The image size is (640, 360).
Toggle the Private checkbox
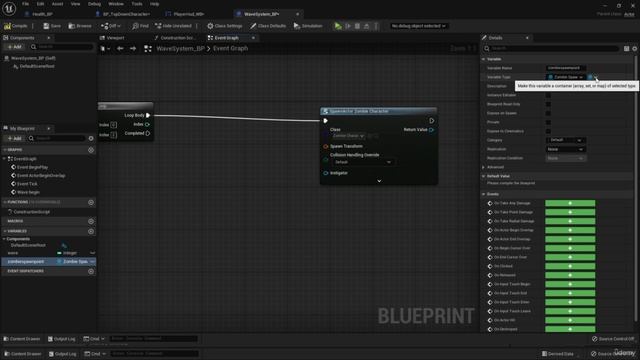[548, 122]
